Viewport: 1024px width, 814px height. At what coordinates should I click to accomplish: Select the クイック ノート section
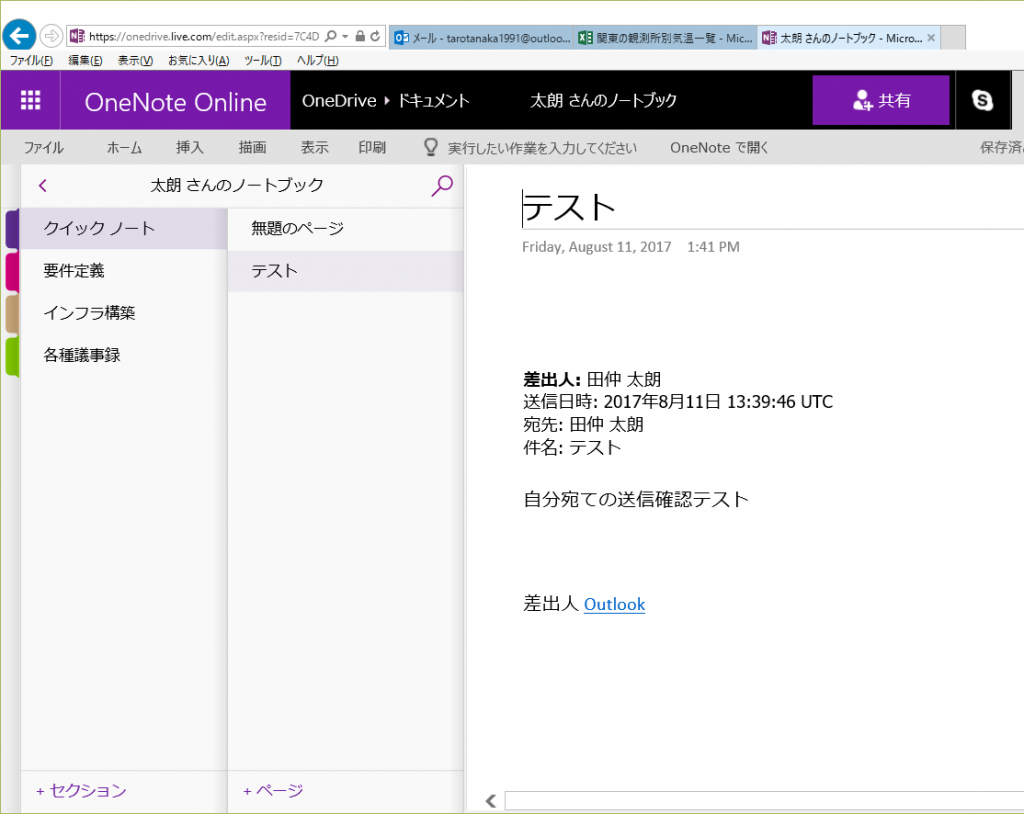[123, 229]
